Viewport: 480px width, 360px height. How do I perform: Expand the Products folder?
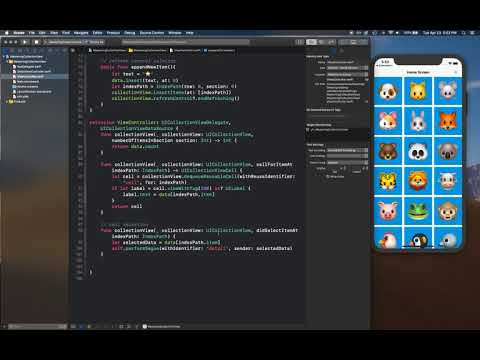click(7, 101)
